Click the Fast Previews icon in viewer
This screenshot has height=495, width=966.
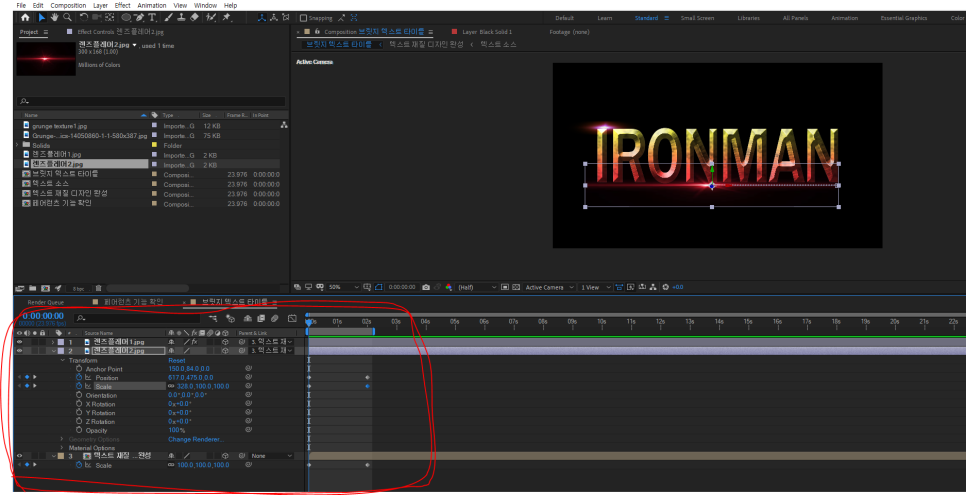(632, 287)
